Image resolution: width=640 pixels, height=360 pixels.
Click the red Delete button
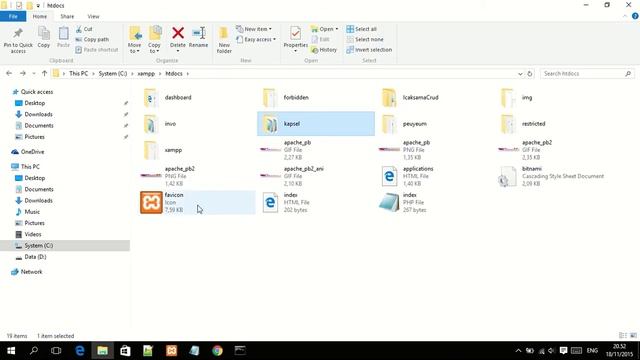pos(178,38)
